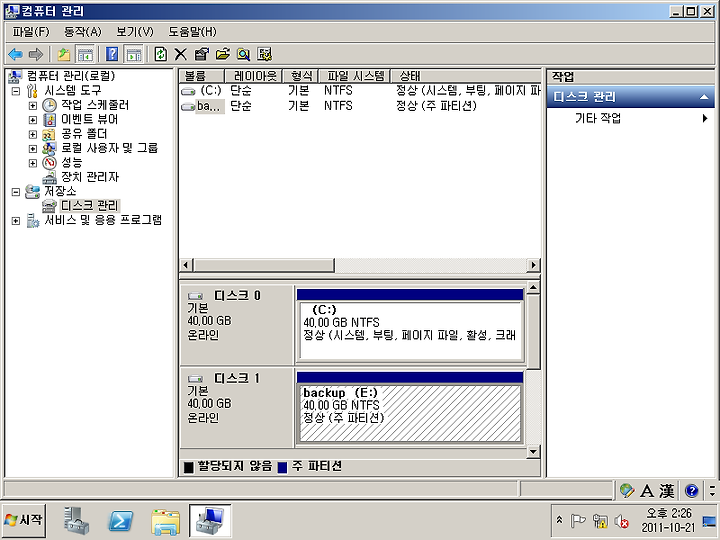Screen dimensions: 720x540
Task: Open the Properties toolbar icon
Action: tap(201, 54)
